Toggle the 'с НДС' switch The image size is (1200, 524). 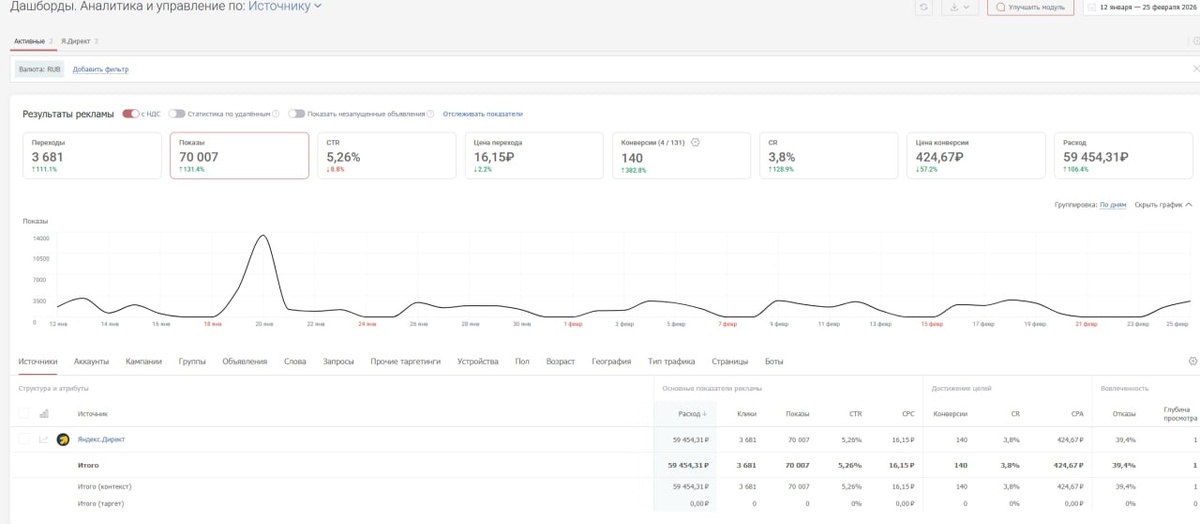(x=130, y=114)
